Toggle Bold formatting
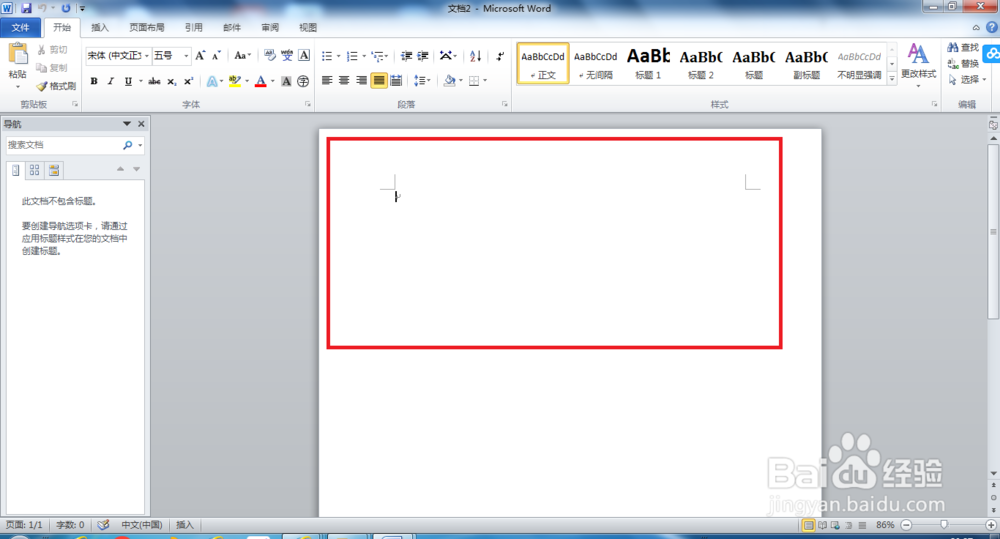Image resolution: width=1000 pixels, height=539 pixels. pos(94,81)
